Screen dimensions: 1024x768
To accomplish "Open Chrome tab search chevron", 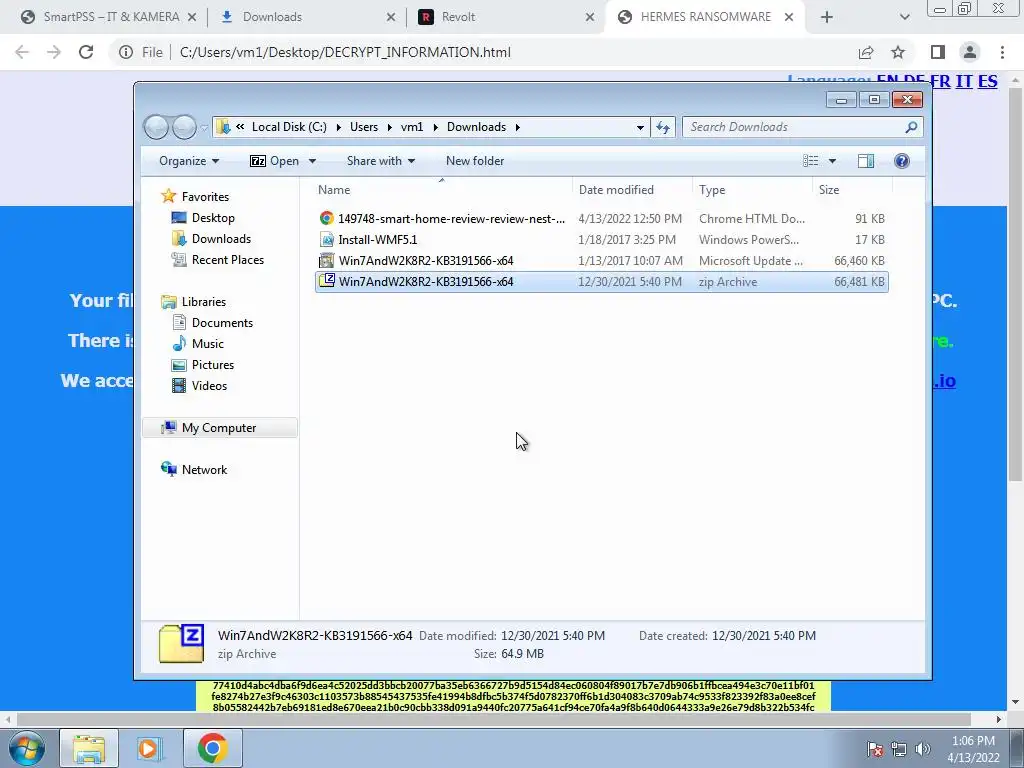I will (x=904, y=17).
